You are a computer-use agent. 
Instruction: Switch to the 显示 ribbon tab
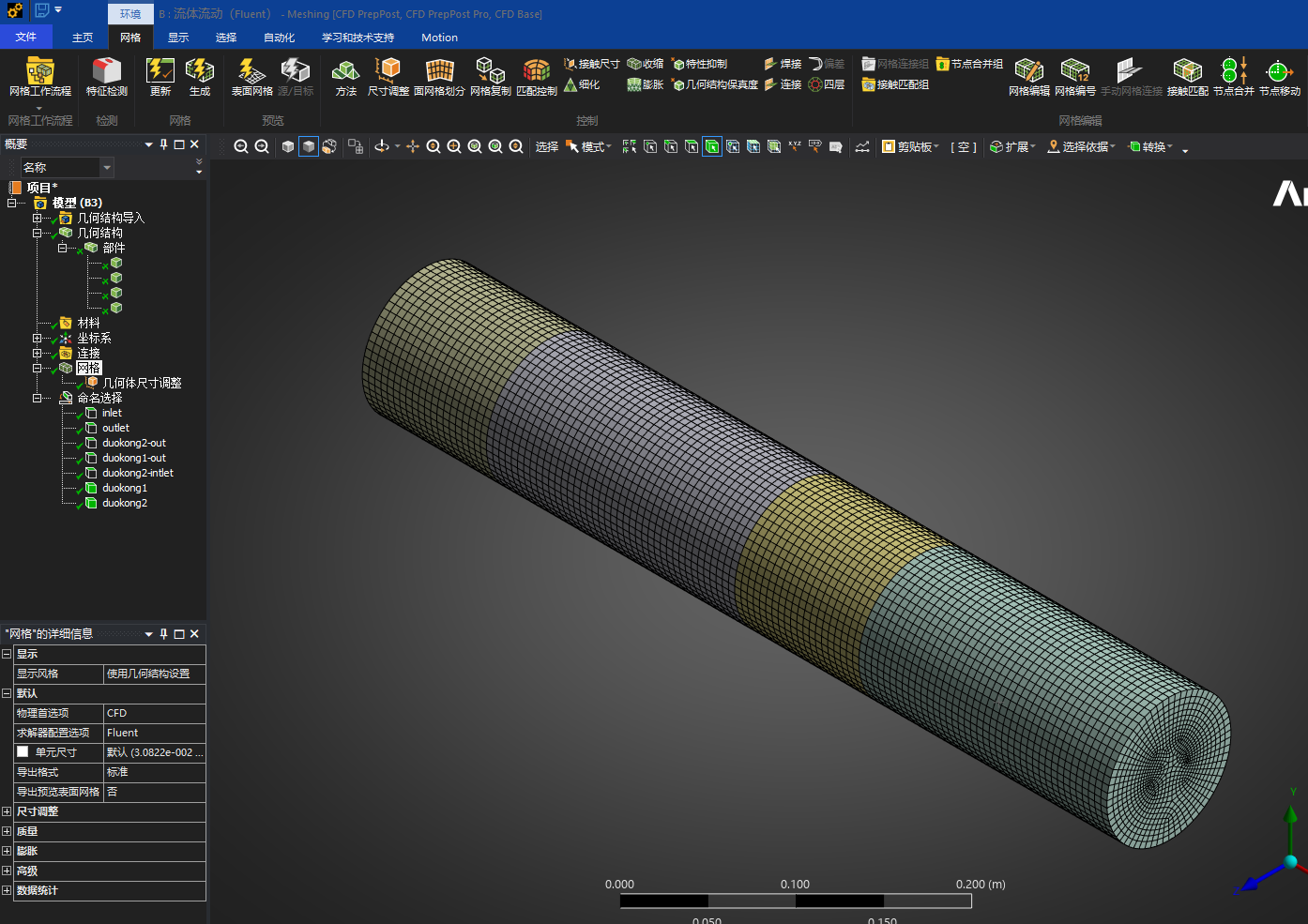(178, 38)
